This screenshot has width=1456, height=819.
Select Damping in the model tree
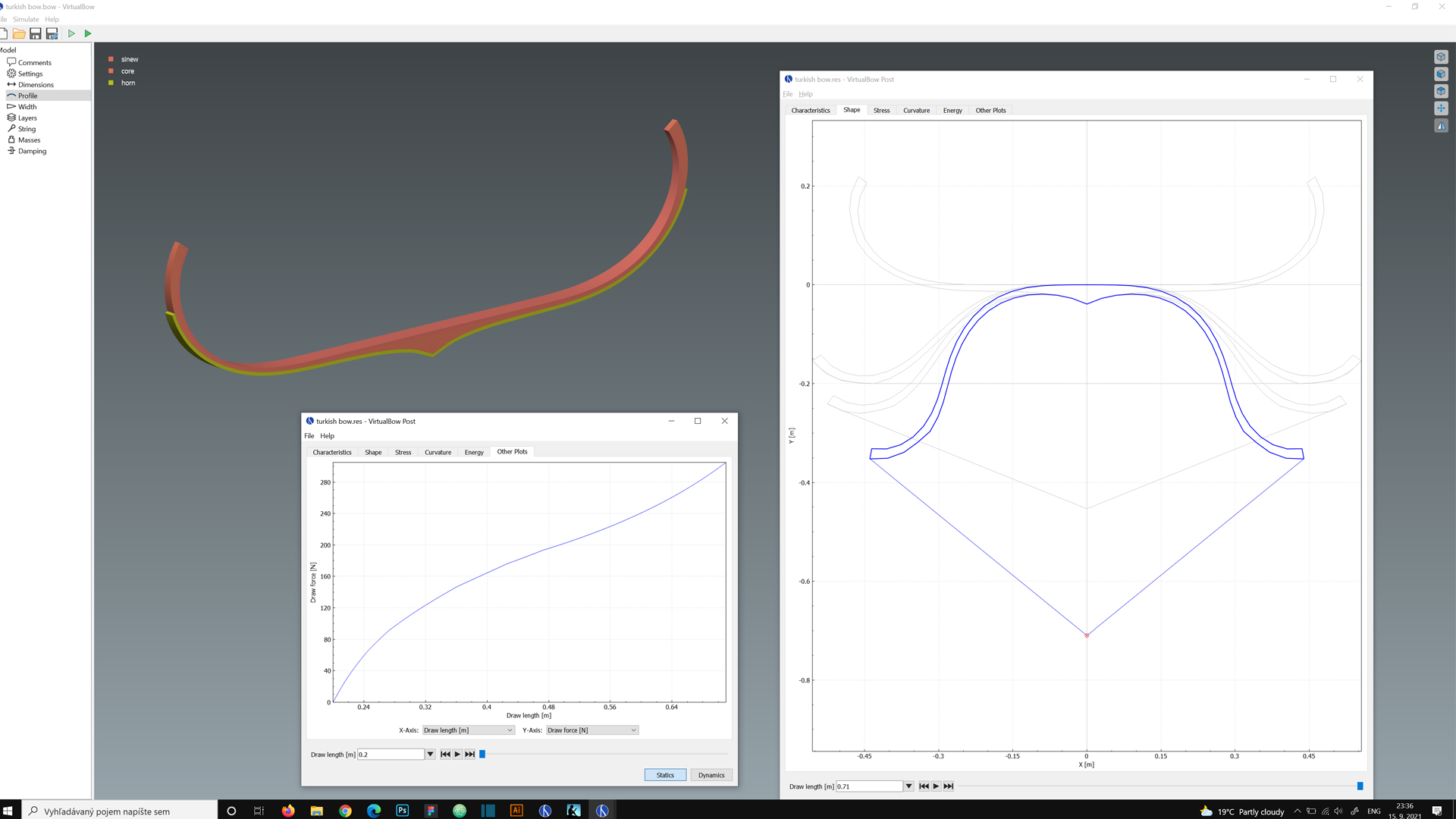32,151
